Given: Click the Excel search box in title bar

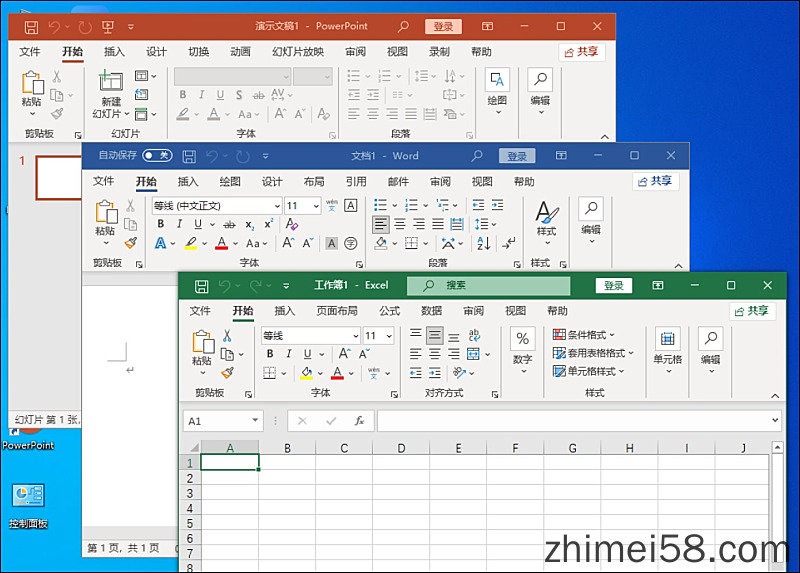Looking at the screenshot, I should pyautogui.click(x=490, y=285).
